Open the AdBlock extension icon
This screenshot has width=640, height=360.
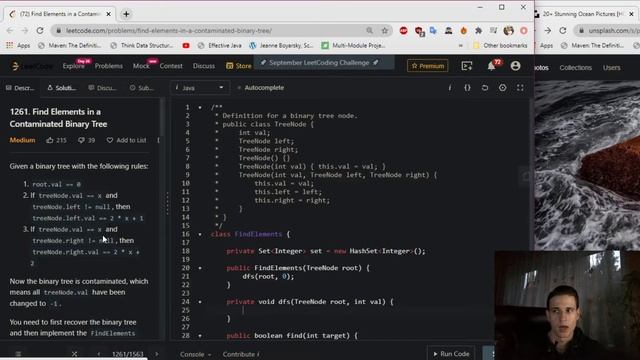tap(403, 31)
